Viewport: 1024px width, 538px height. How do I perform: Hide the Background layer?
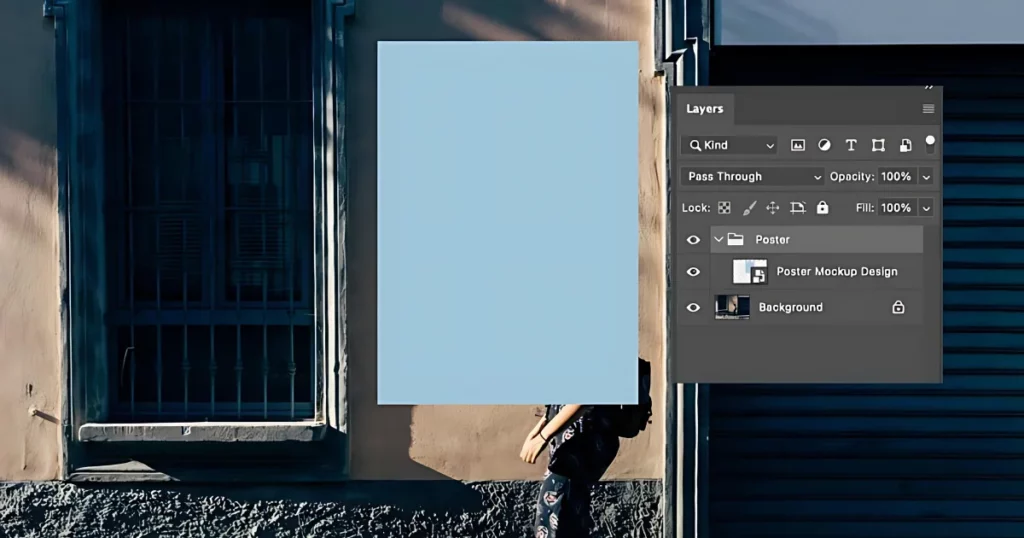(693, 308)
